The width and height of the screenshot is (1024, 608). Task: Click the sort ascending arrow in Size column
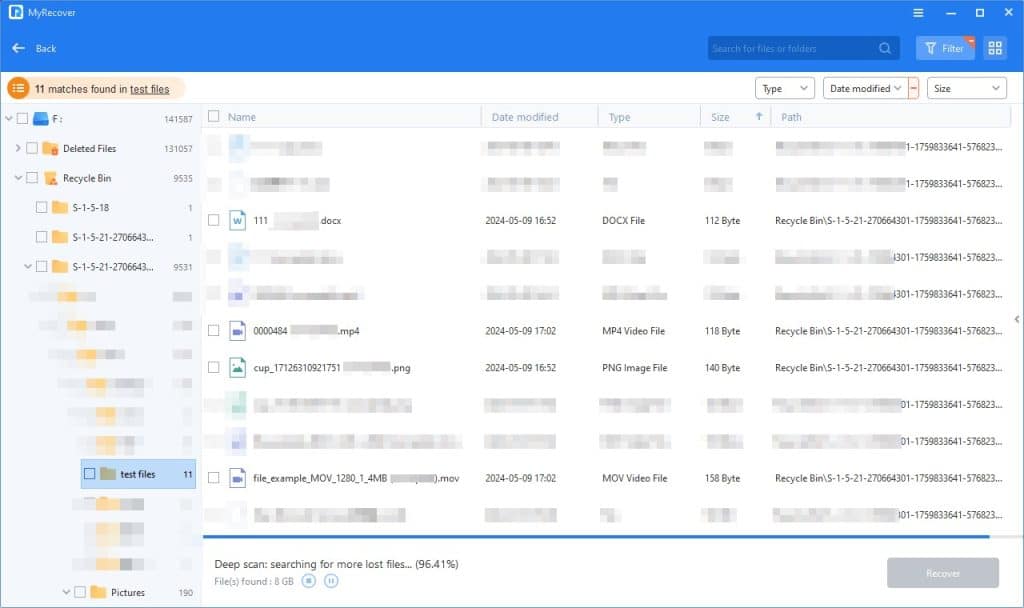click(759, 116)
